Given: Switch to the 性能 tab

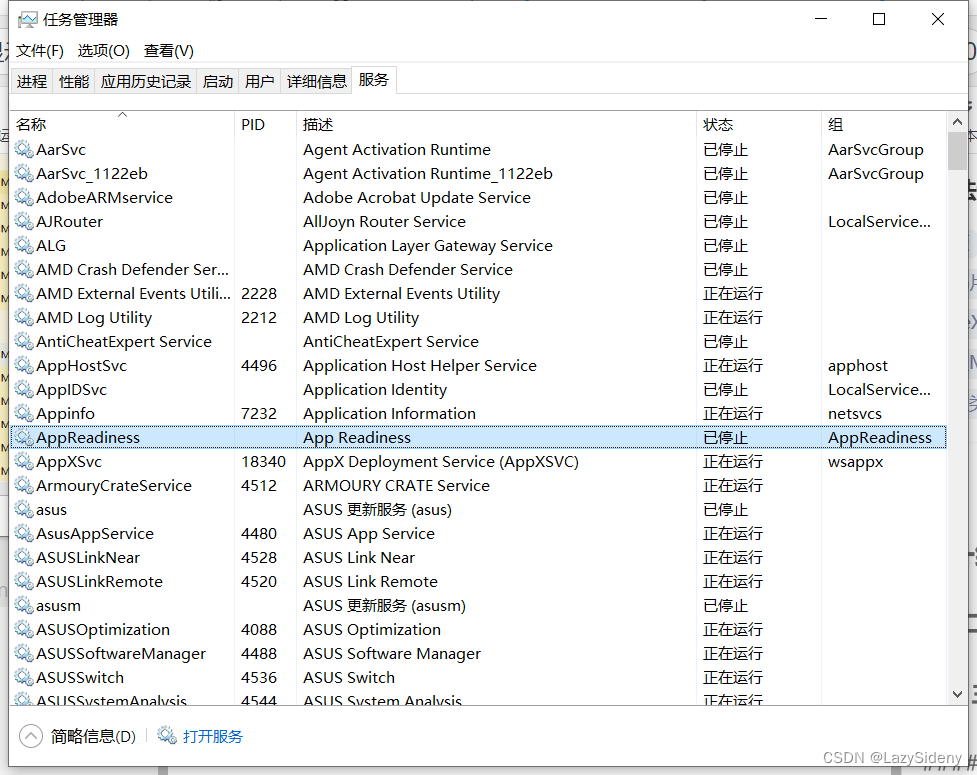Looking at the screenshot, I should click(x=74, y=82).
